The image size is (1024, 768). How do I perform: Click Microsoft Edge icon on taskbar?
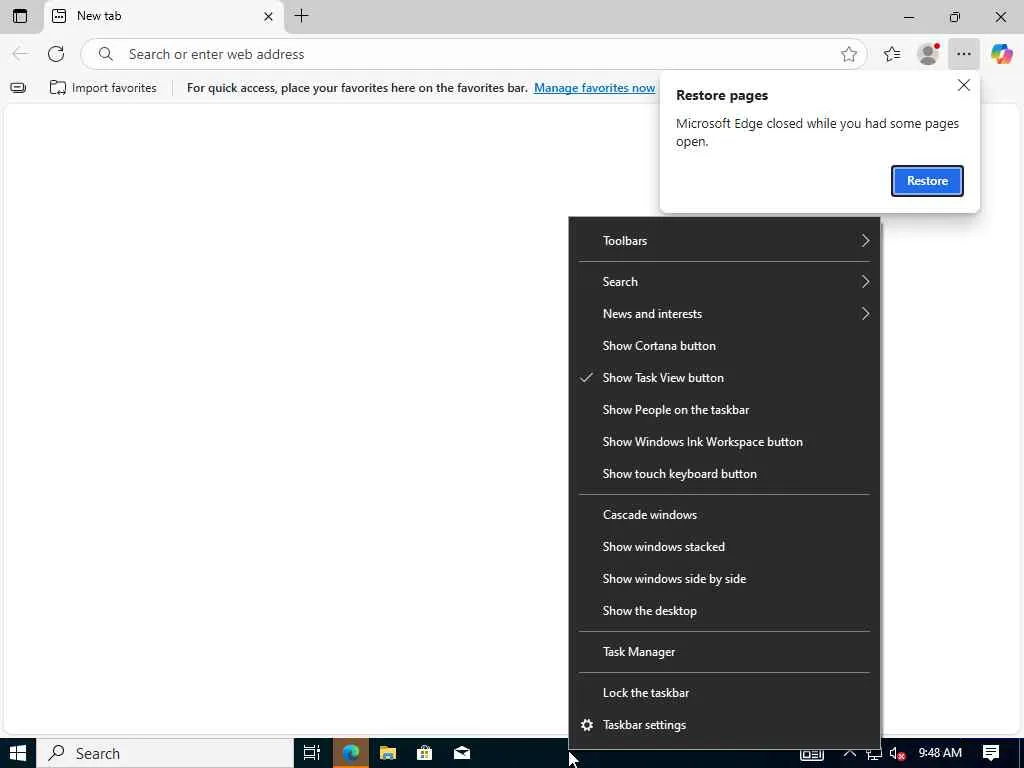[x=351, y=753]
